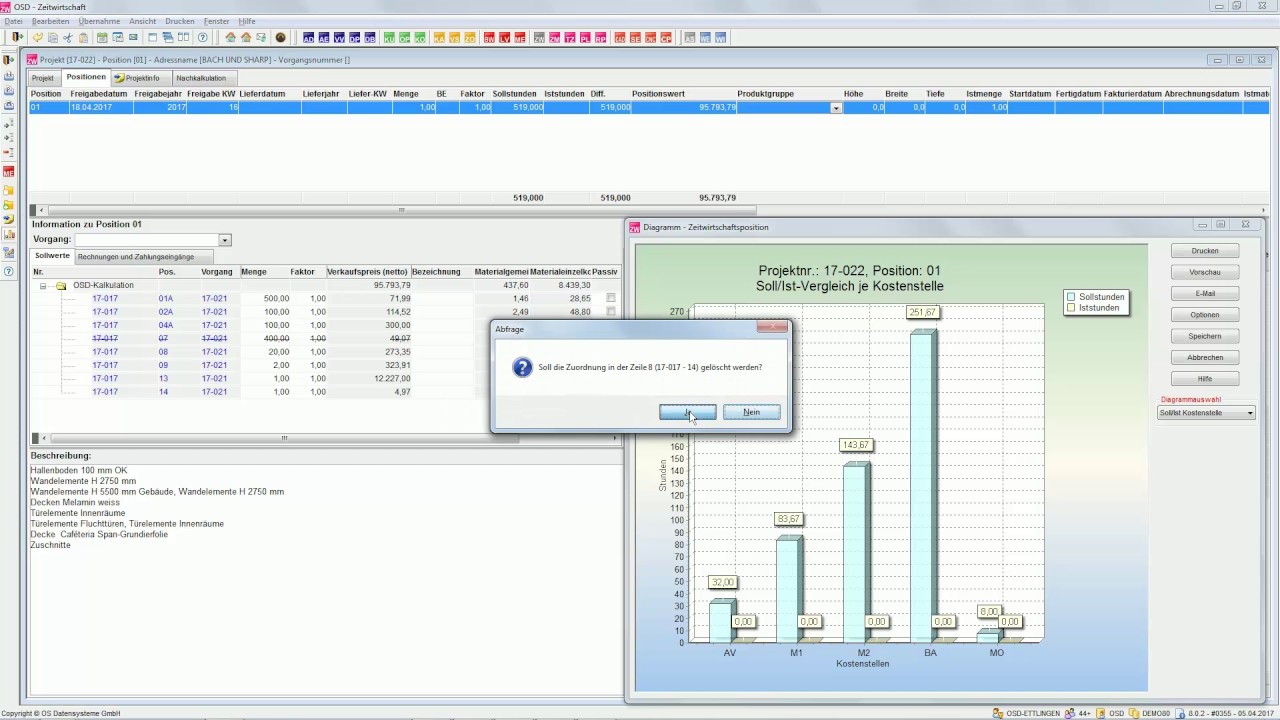
Task: Click the red BW toolbar icon
Action: click(x=490, y=38)
